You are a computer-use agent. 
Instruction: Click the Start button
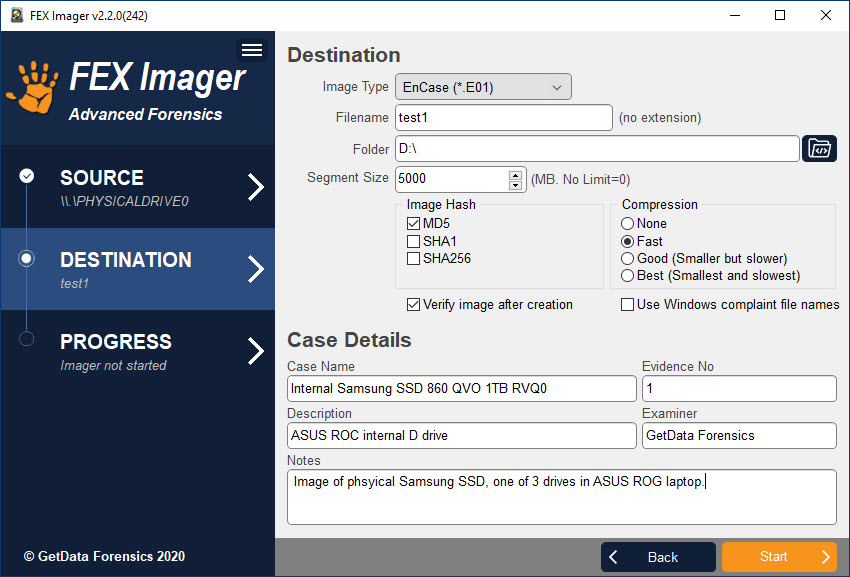[779, 557]
